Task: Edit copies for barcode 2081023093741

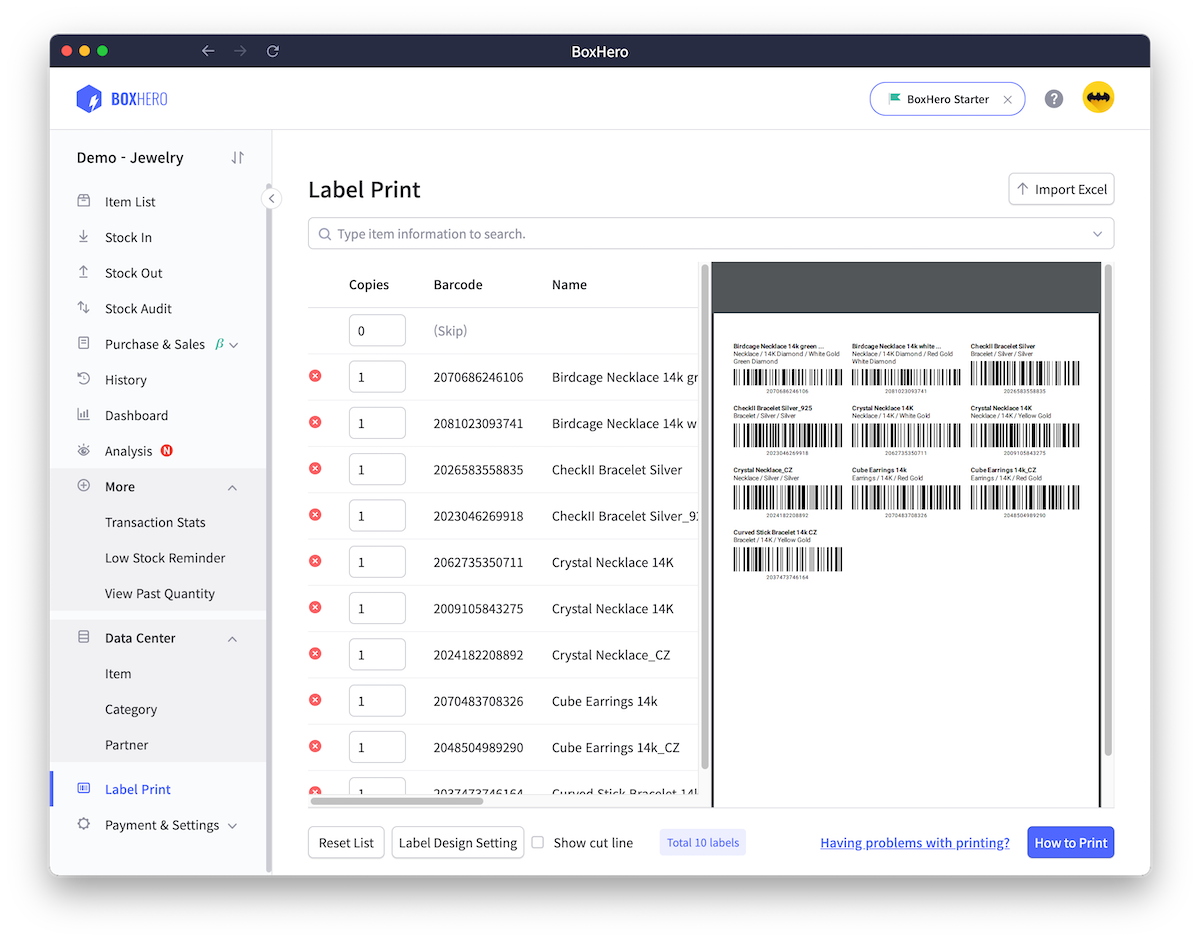Action: pos(377,423)
